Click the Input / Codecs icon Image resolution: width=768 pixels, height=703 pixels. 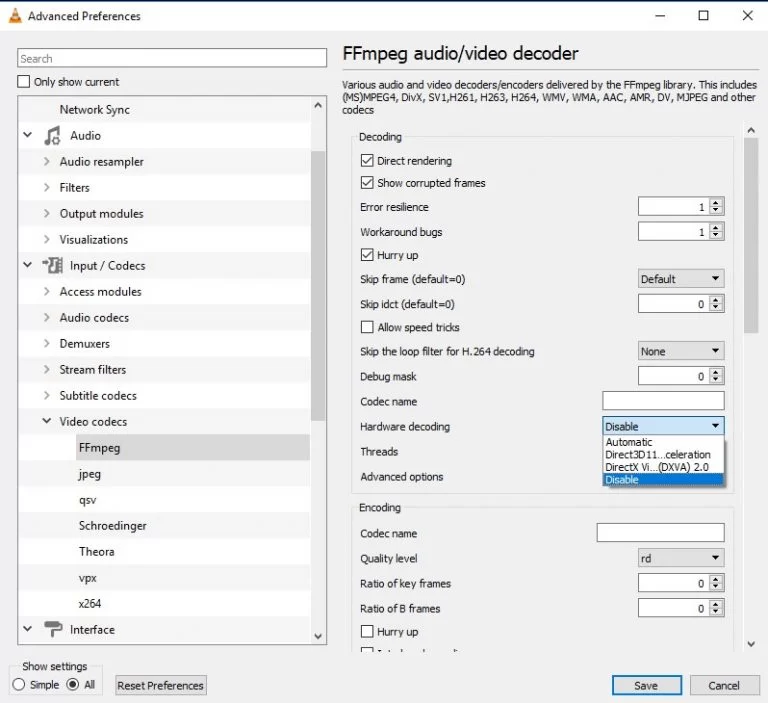[52, 266]
